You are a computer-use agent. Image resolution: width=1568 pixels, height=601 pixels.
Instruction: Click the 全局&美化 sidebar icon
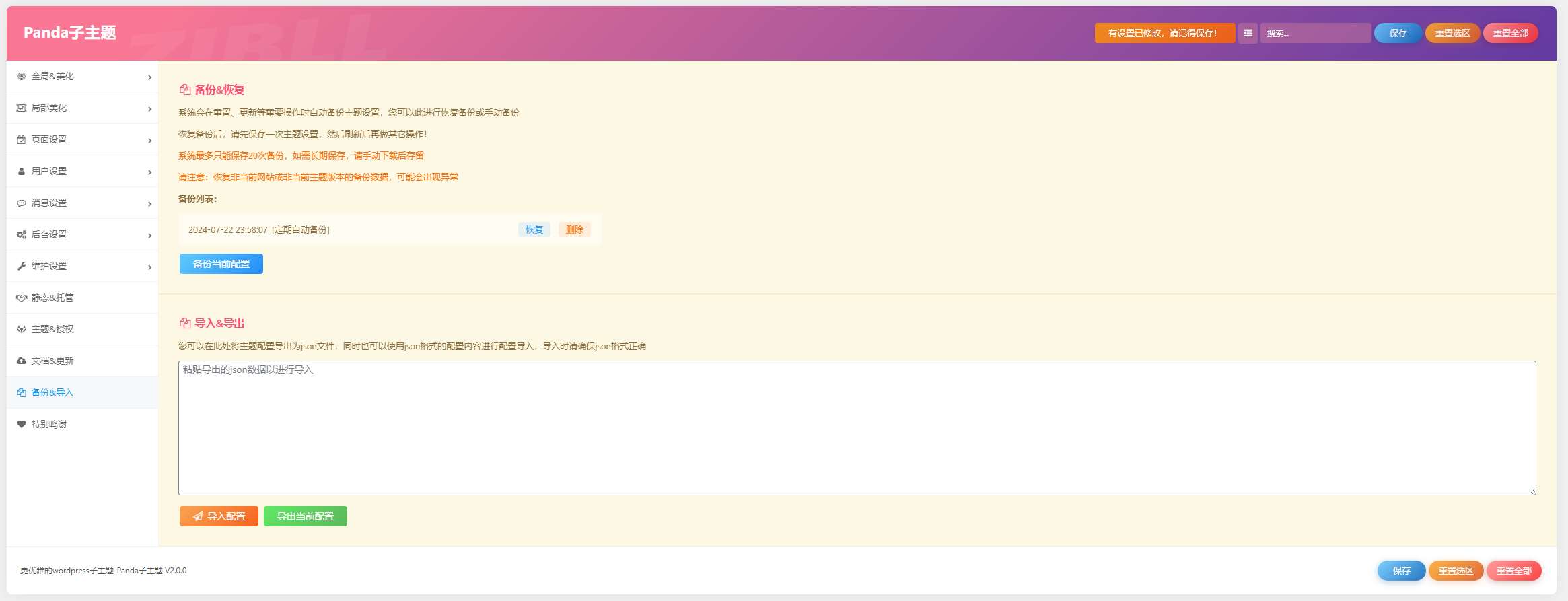coord(22,77)
